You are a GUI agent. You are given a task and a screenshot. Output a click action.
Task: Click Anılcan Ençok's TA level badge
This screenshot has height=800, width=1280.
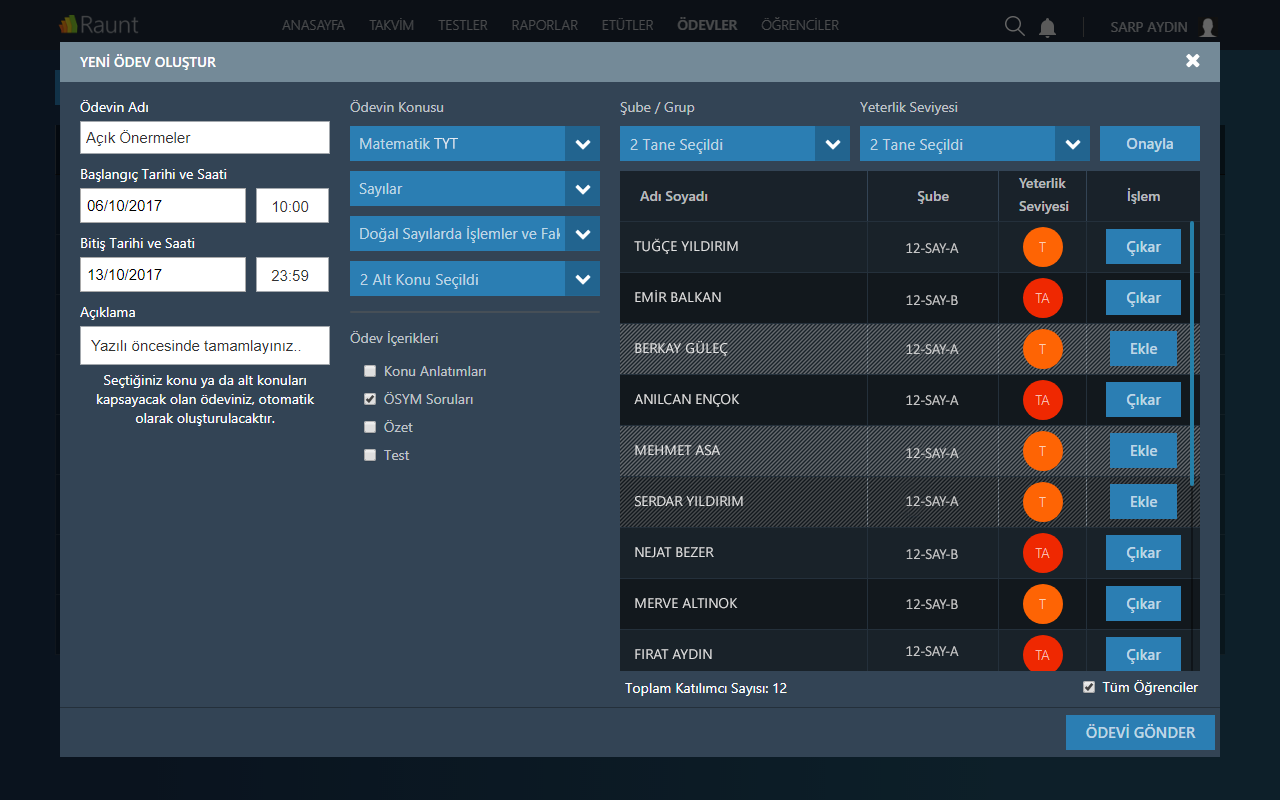click(1043, 400)
